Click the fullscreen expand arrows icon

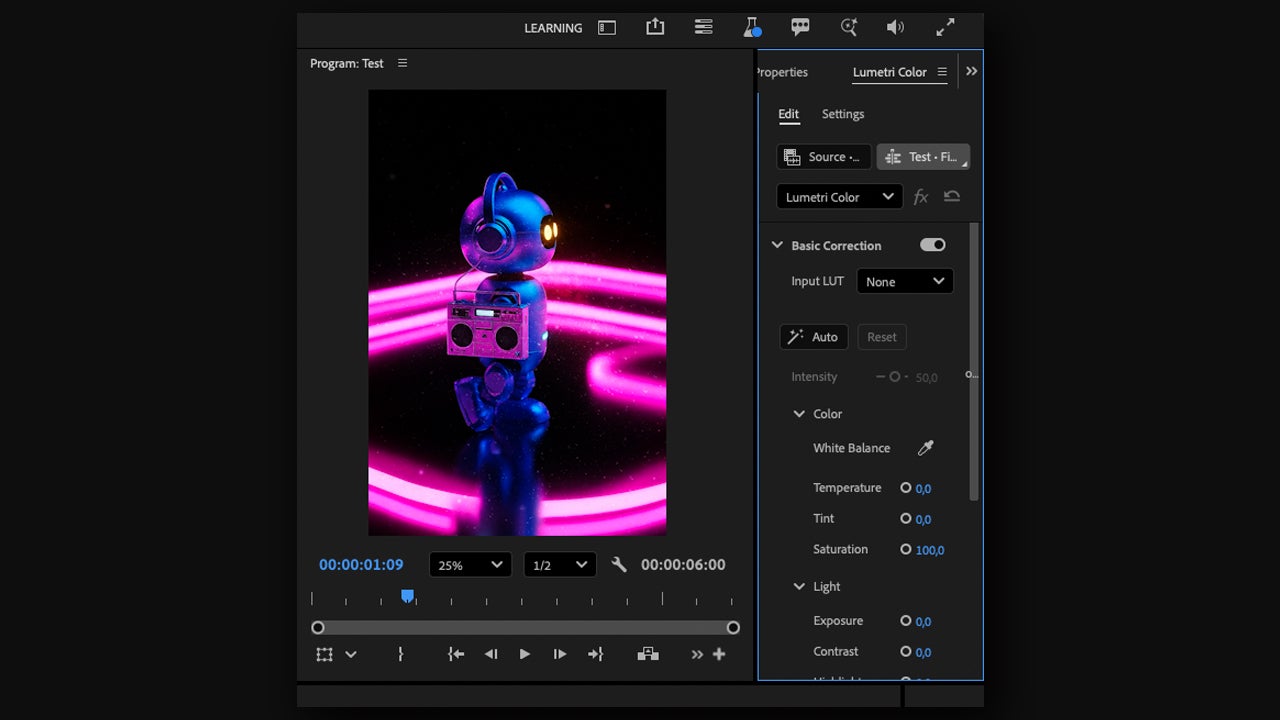click(945, 27)
